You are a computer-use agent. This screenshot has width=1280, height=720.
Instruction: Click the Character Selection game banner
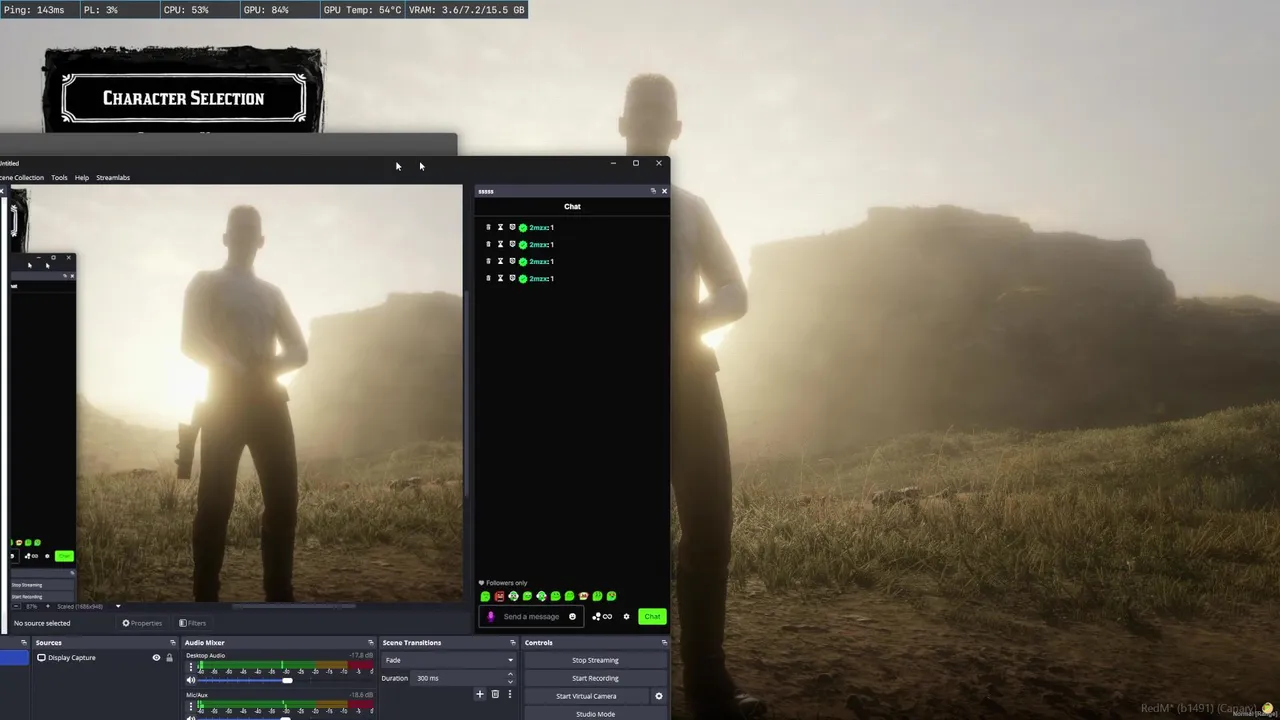(x=183, y=98)
